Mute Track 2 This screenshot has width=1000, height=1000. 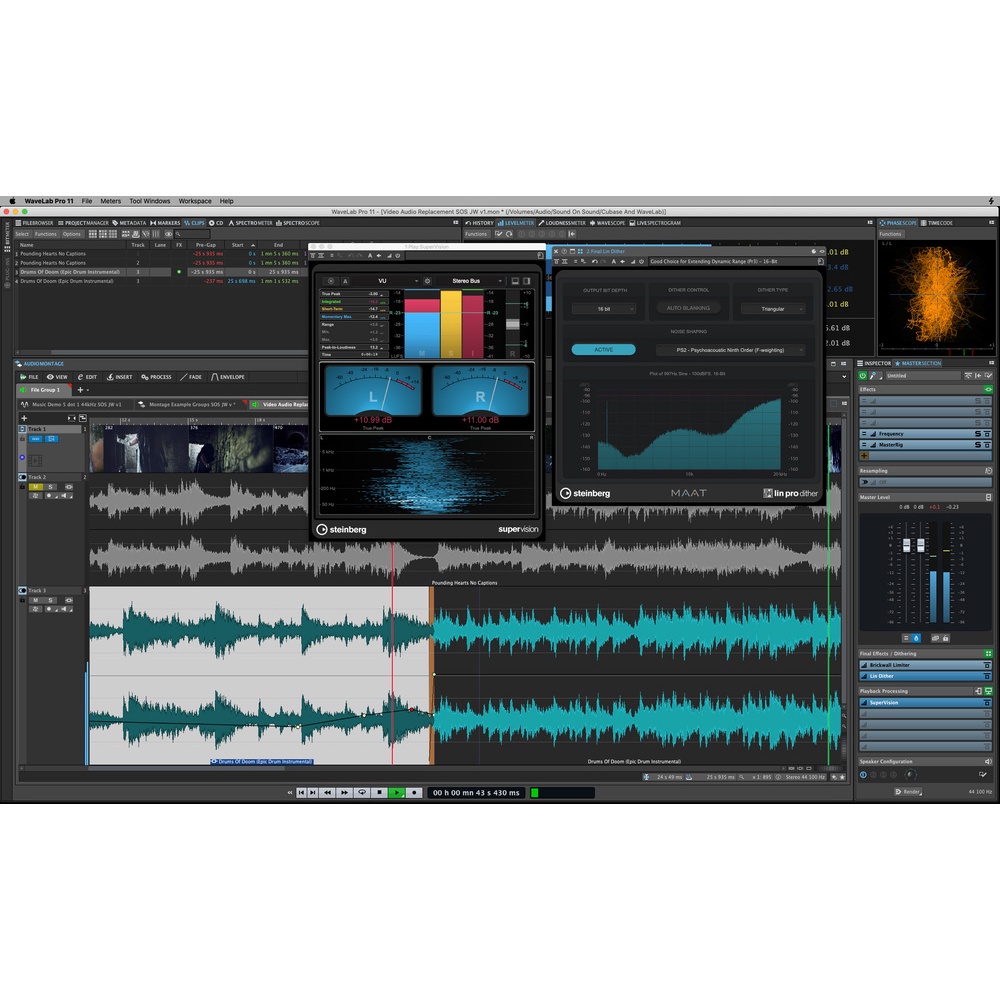(x=35, y=487)
